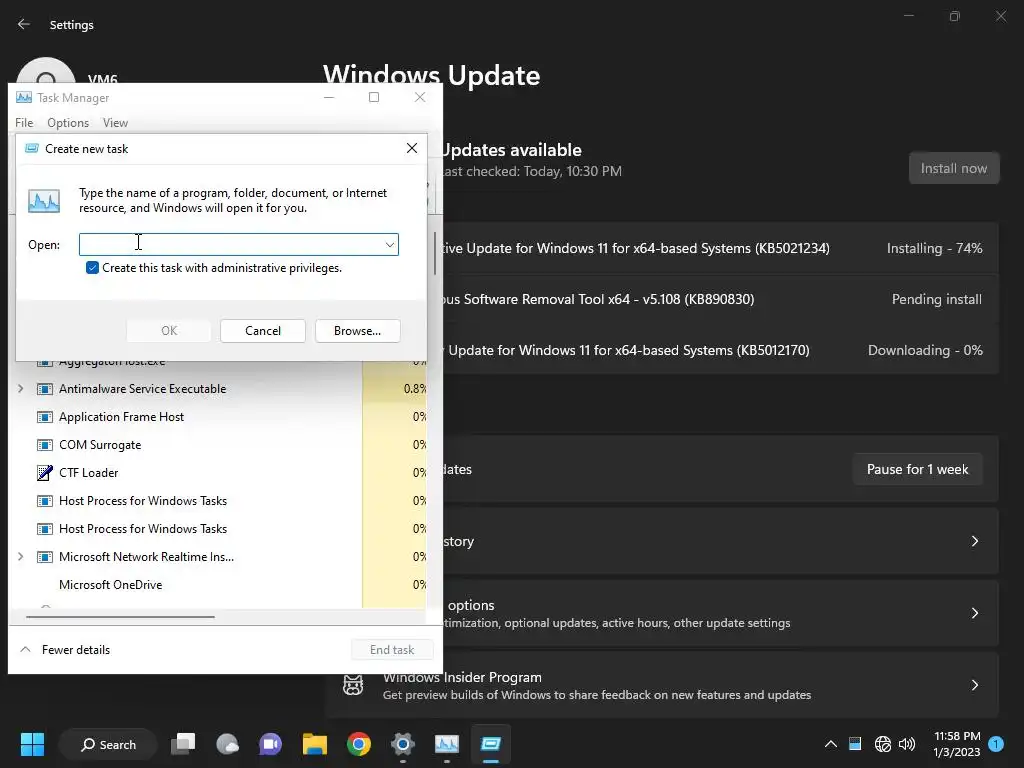
Task: Open the Advanced options chevron in Settings
Action: tap(974, 613)
